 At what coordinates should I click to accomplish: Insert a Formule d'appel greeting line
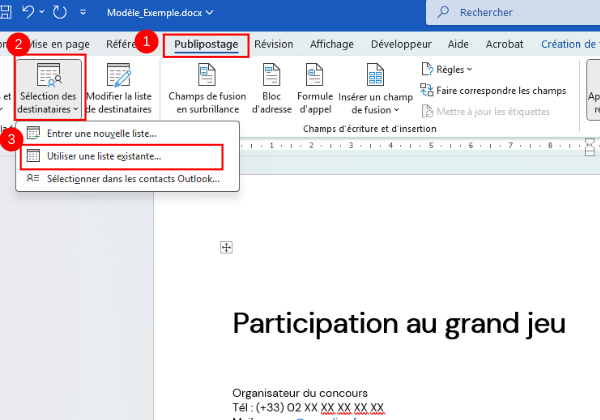[315, 88]
